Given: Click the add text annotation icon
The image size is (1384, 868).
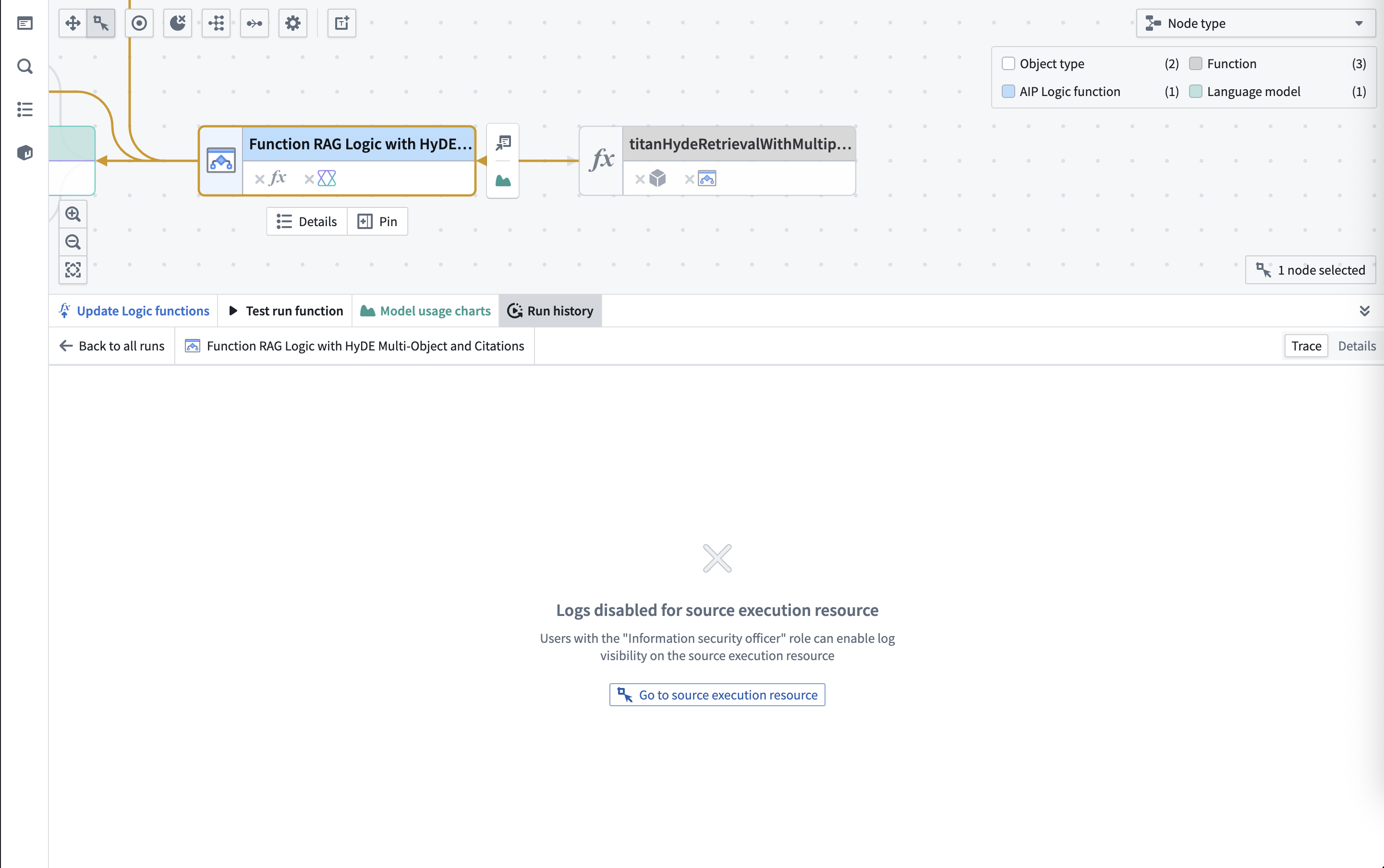Looking at the screenshot, I should tap(341, 23).
